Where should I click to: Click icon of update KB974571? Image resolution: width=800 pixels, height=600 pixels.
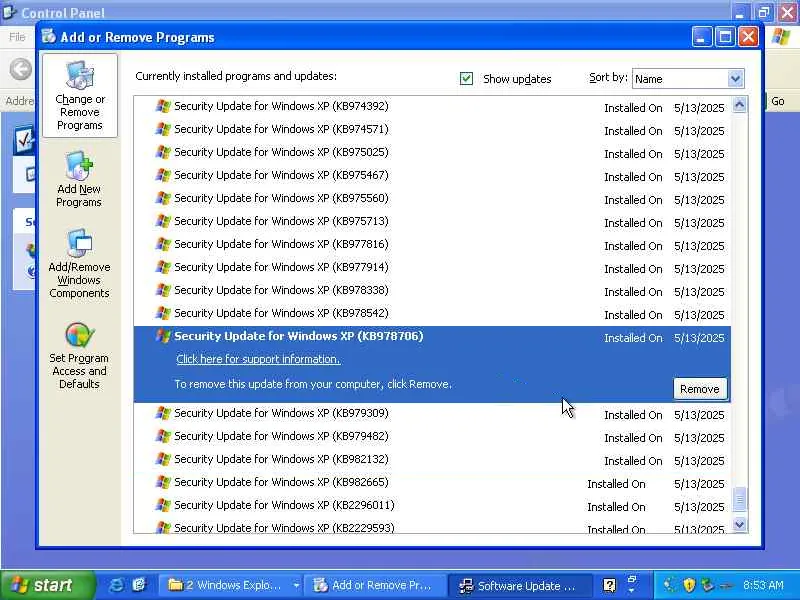pyautogui.click(x=163, y=129)
